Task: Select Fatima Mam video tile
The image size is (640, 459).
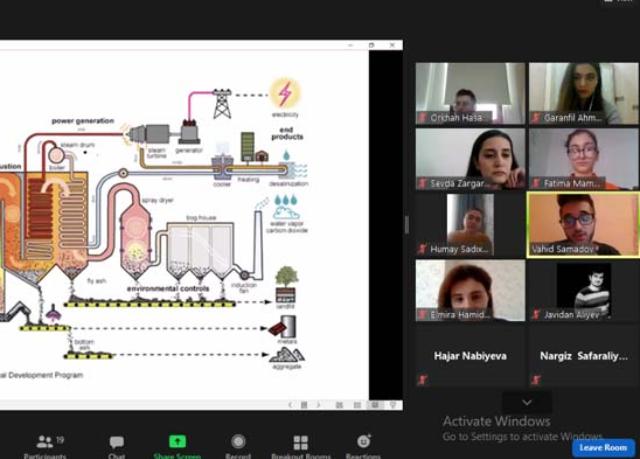Action: pyautogui.click(x=584, y=159)
